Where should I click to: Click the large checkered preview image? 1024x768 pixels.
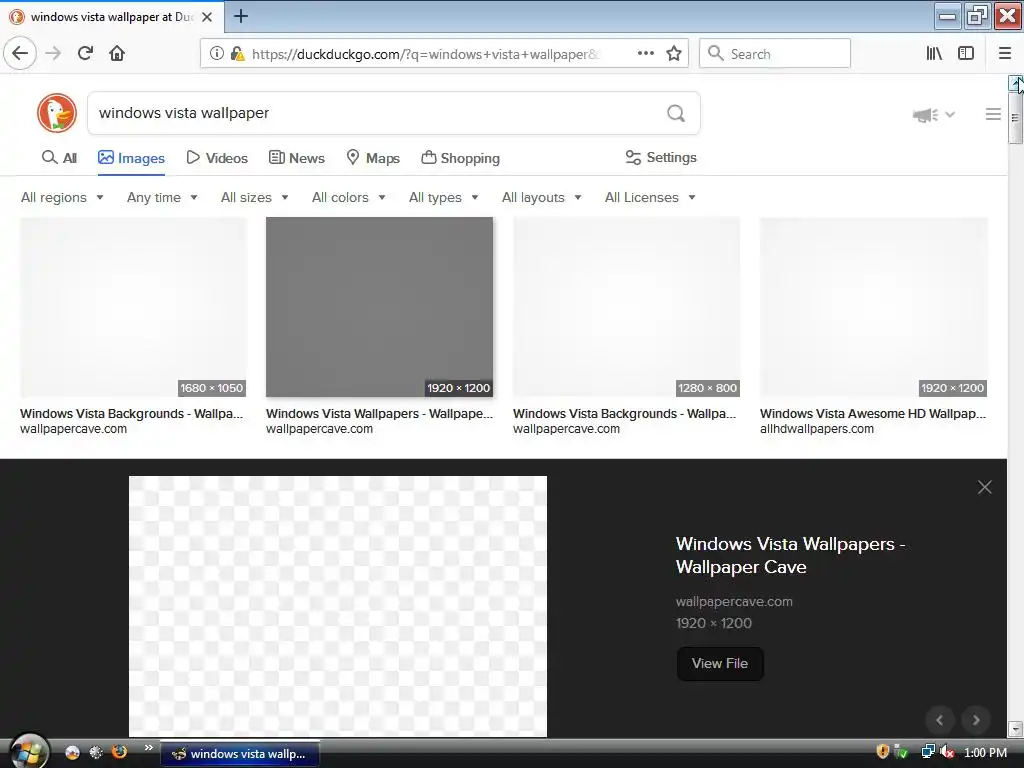tap(338, 606)
